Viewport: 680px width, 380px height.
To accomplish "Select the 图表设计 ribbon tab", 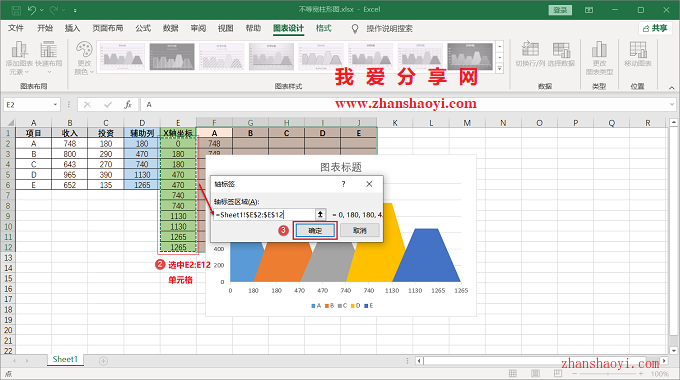I will (288, 28).
